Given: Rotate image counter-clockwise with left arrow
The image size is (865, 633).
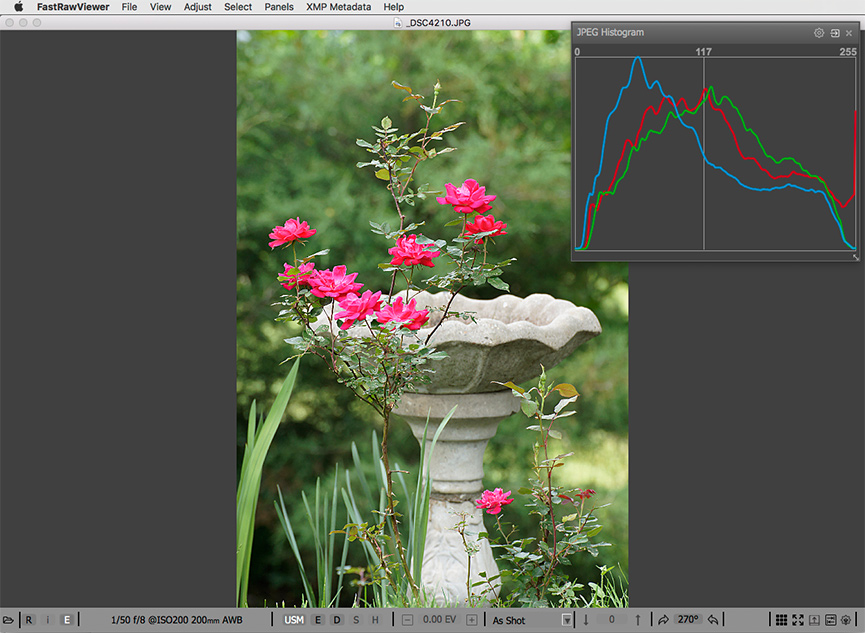Looking at the screenshot, I should coord(713,620).
